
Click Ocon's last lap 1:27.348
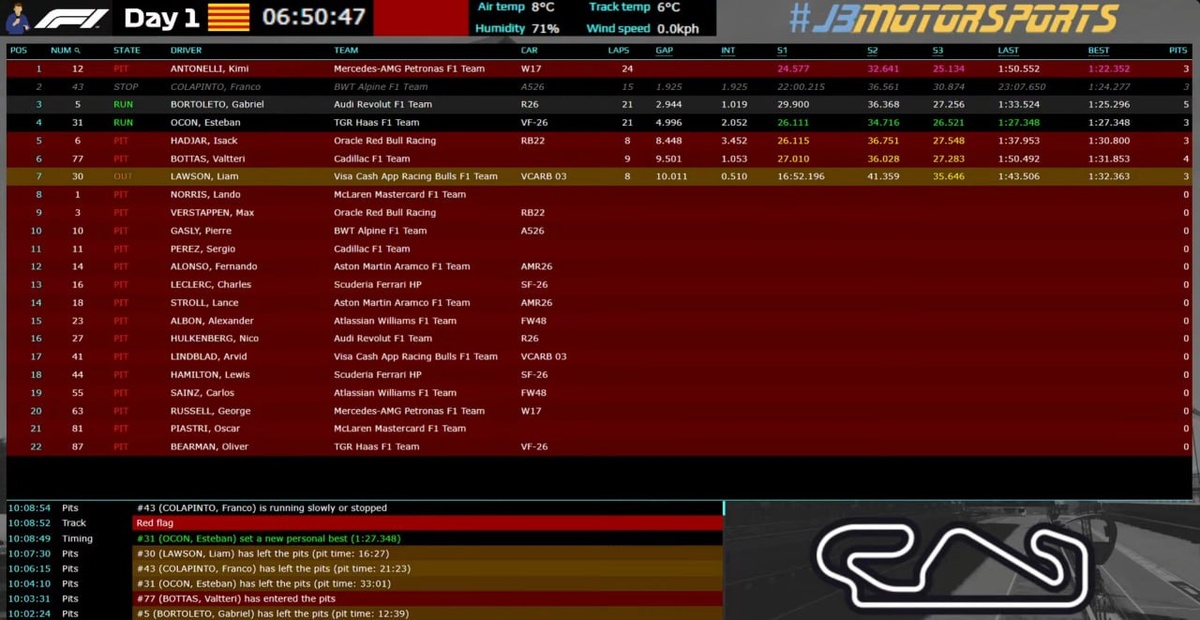coord(1018,122)
